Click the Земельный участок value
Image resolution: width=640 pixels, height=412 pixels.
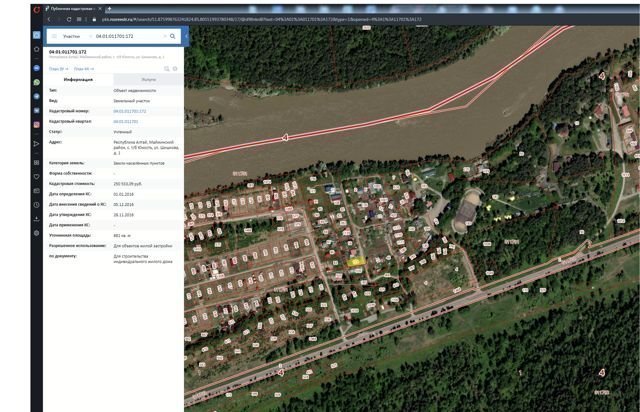coord(131,100)
